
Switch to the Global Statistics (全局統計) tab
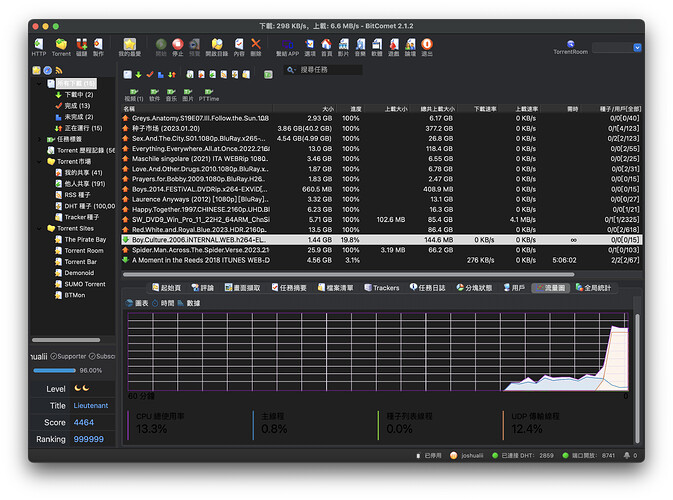pos(593,288)
